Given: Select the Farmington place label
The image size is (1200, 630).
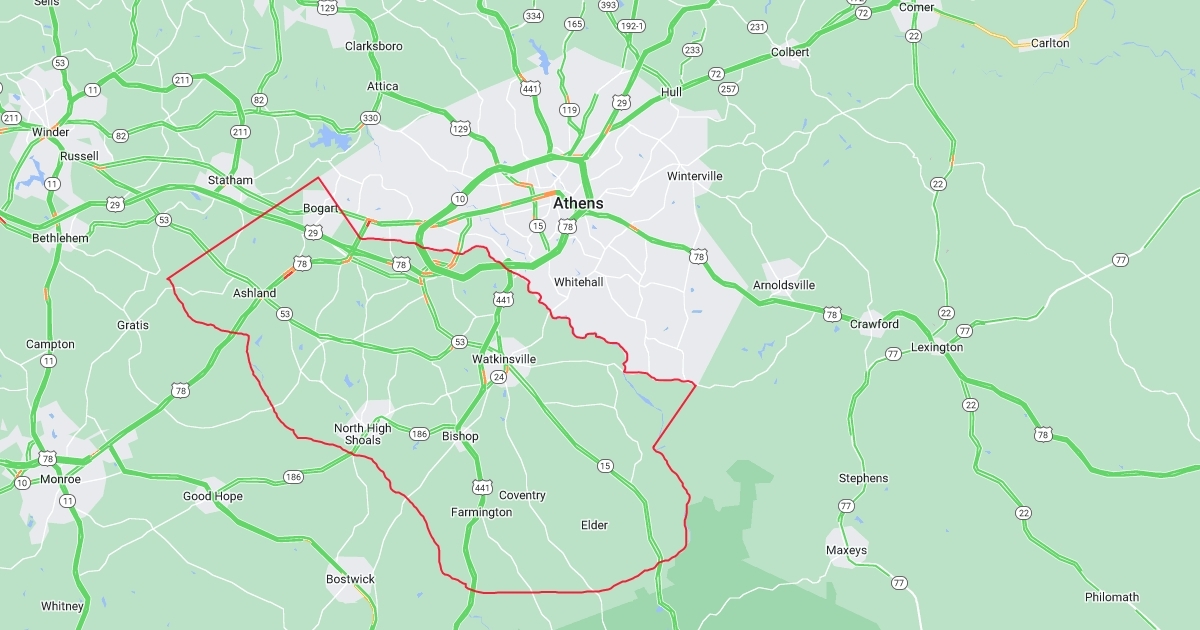Looking at the screenshot, I should point(481,512).
